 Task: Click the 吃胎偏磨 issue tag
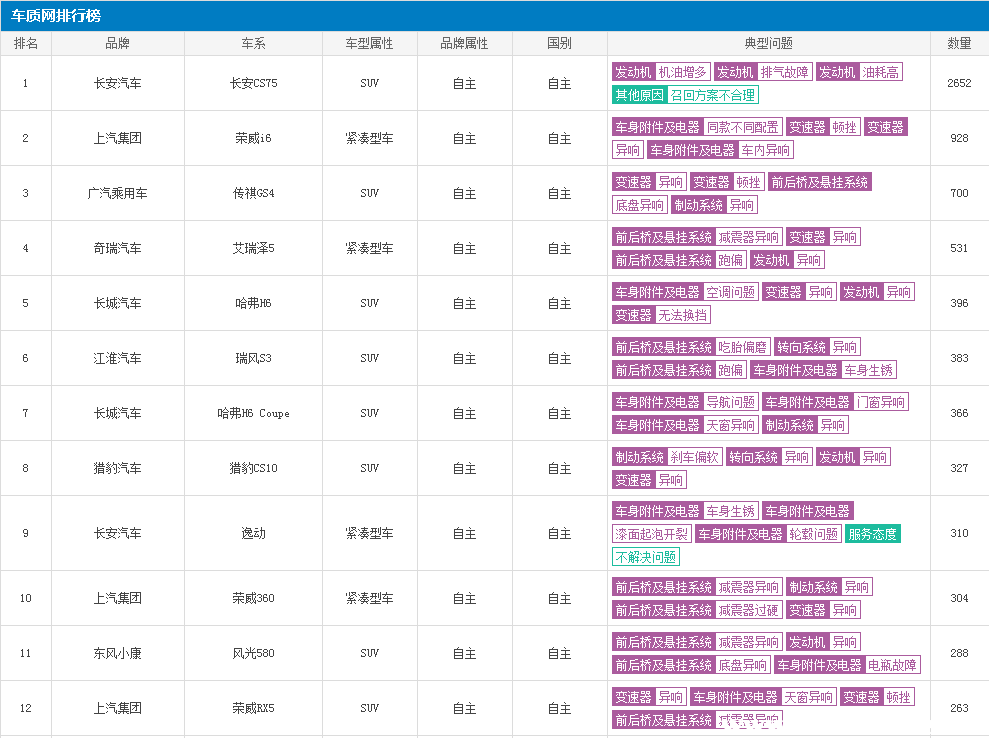(x=742, y=347)
